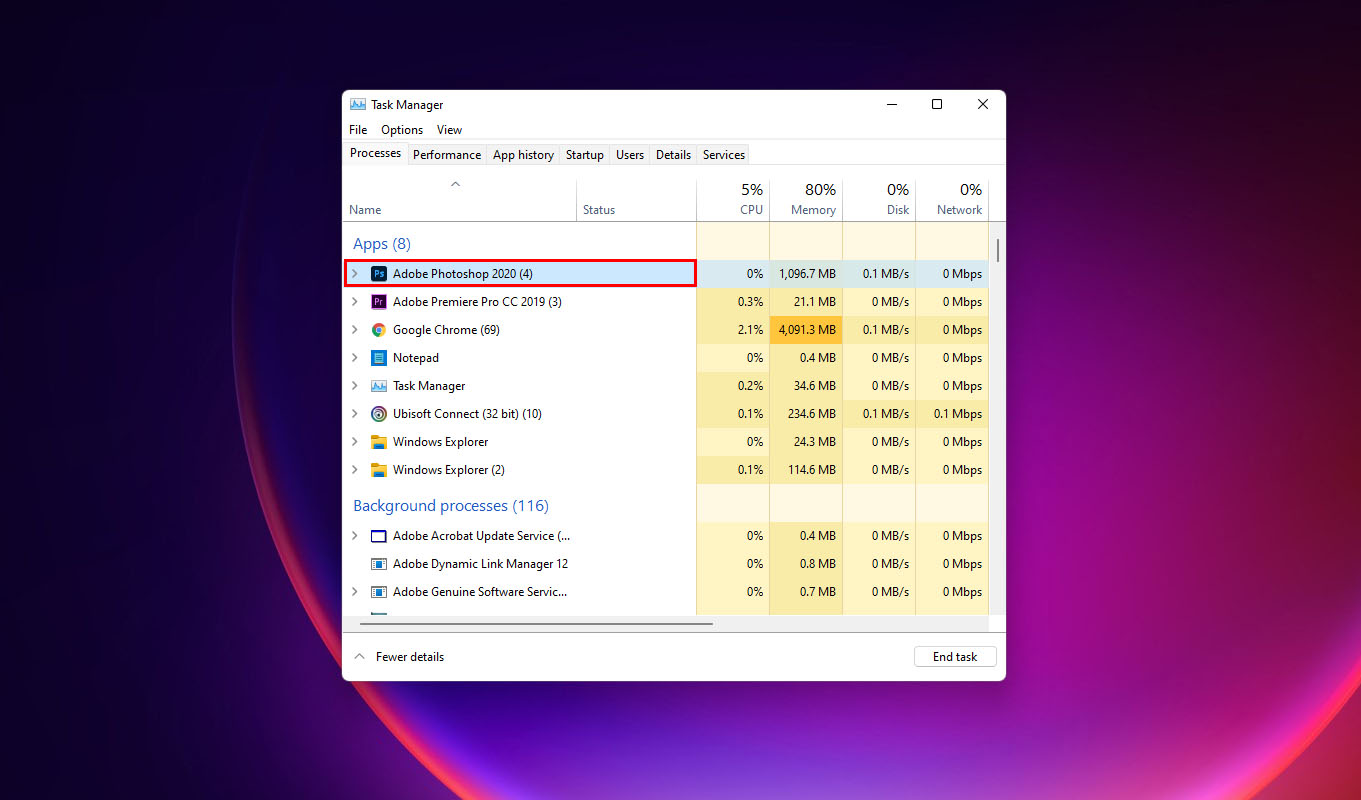Switch to the Users tab
Viewport: 1361px width, 800px height.
click(630, 154)
